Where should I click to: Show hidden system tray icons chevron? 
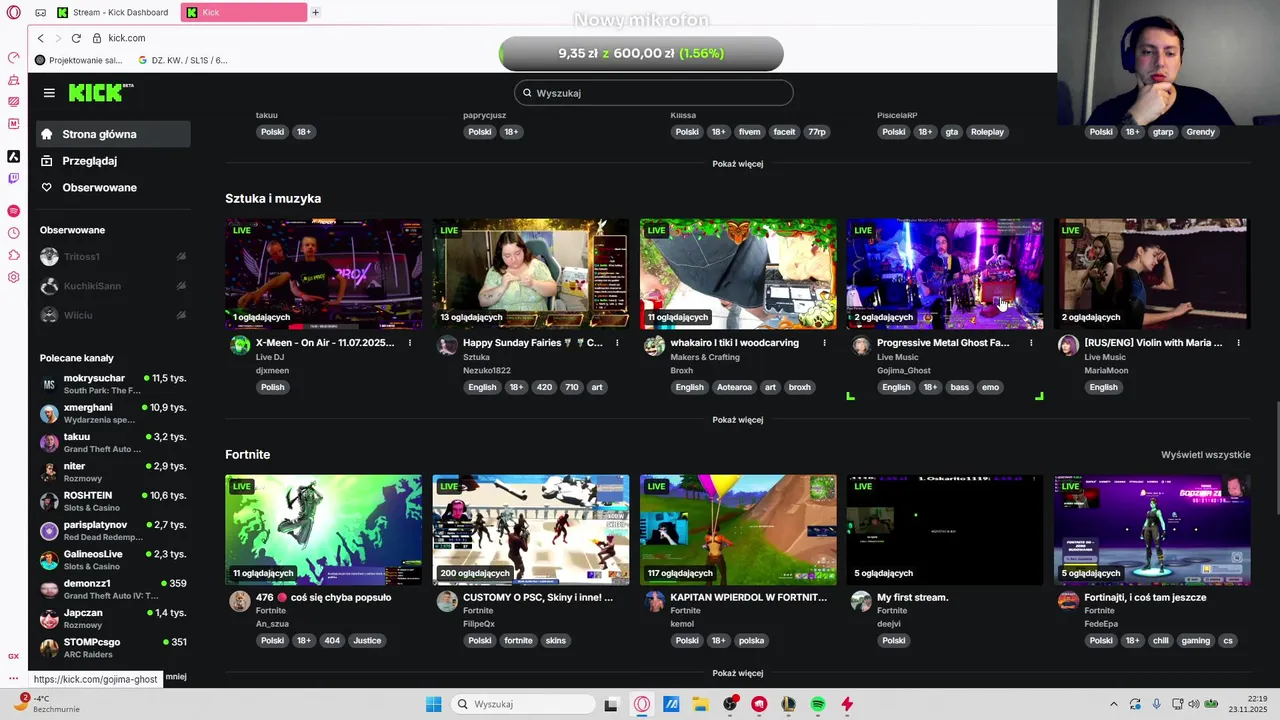pyautogui.click(x=1114, y=704)
